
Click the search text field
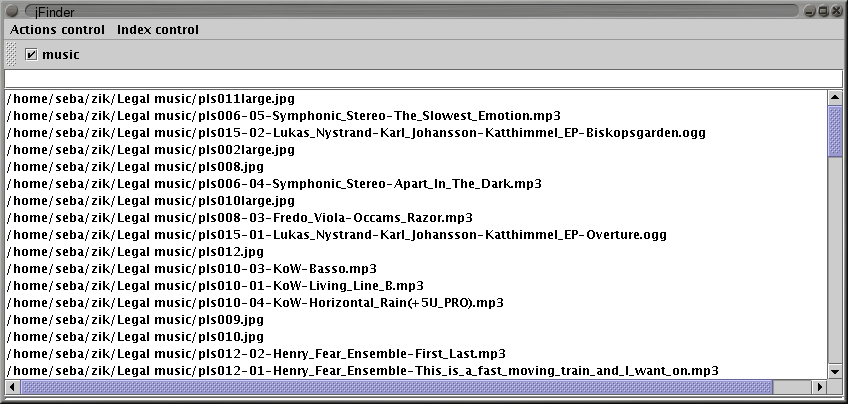[423, 79]
